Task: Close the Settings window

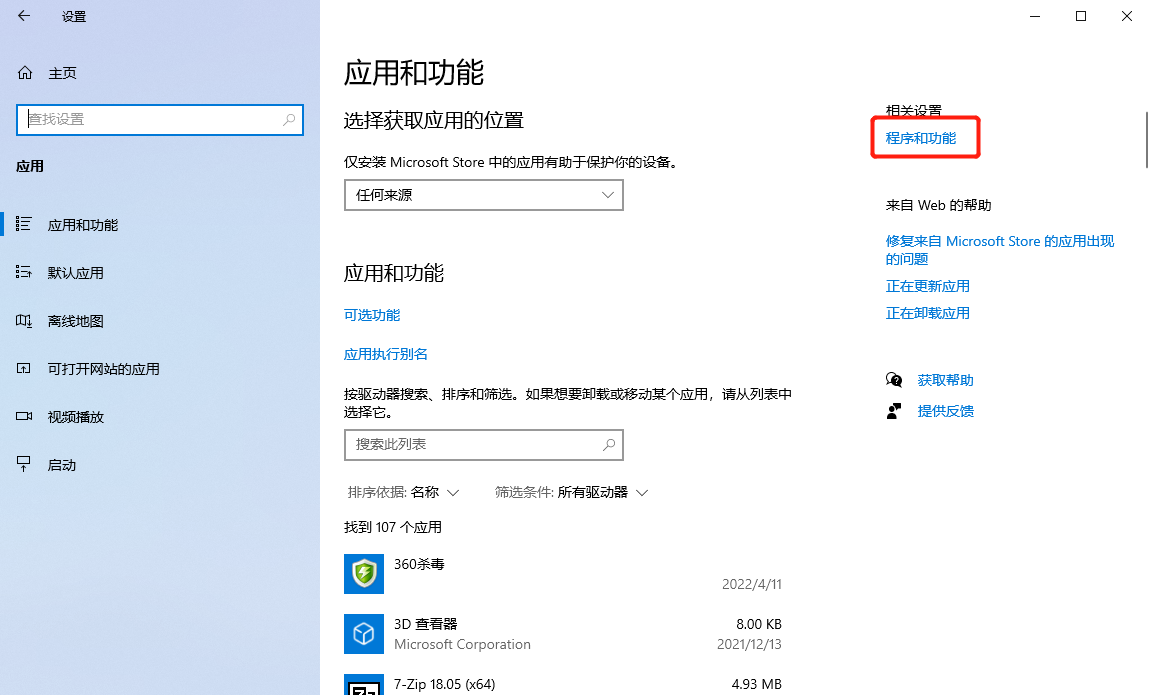Action: 1127,16
